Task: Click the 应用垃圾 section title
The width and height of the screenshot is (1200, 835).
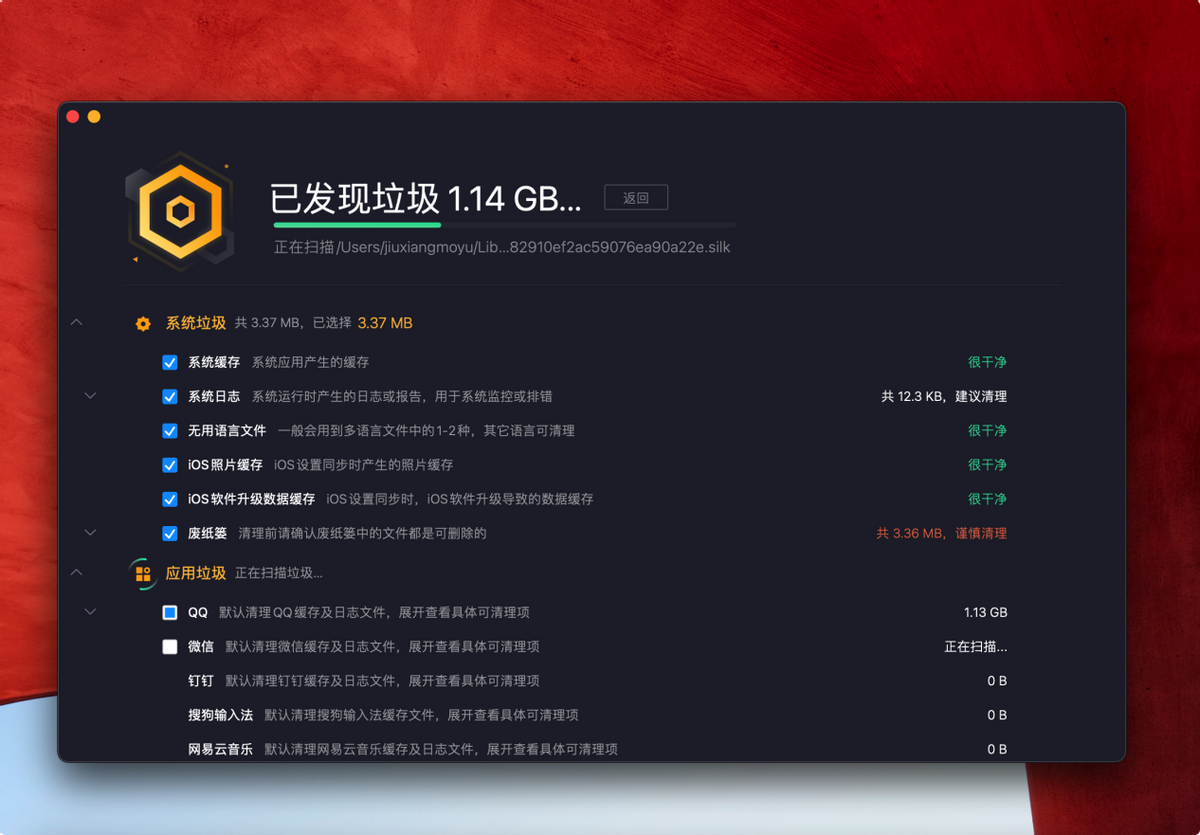Action: coord(196,573)
